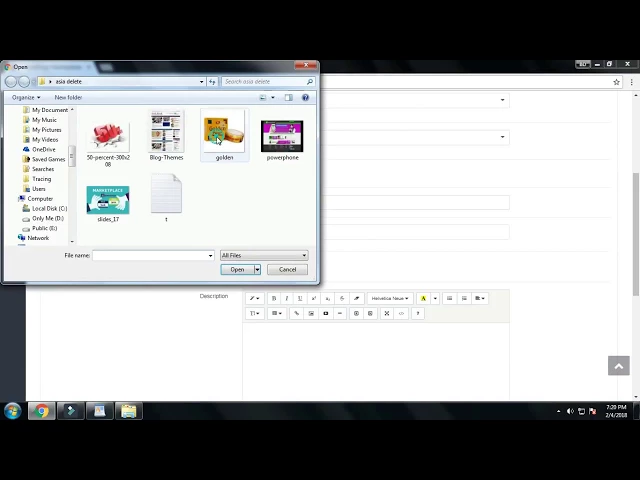Viewport: 640px width, 480px height.
Task: Expand the text color options arrow
Action: tap(435, 298)
